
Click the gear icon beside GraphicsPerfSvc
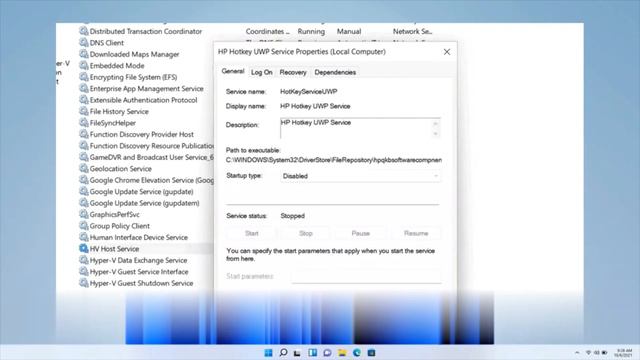point(84,214)
